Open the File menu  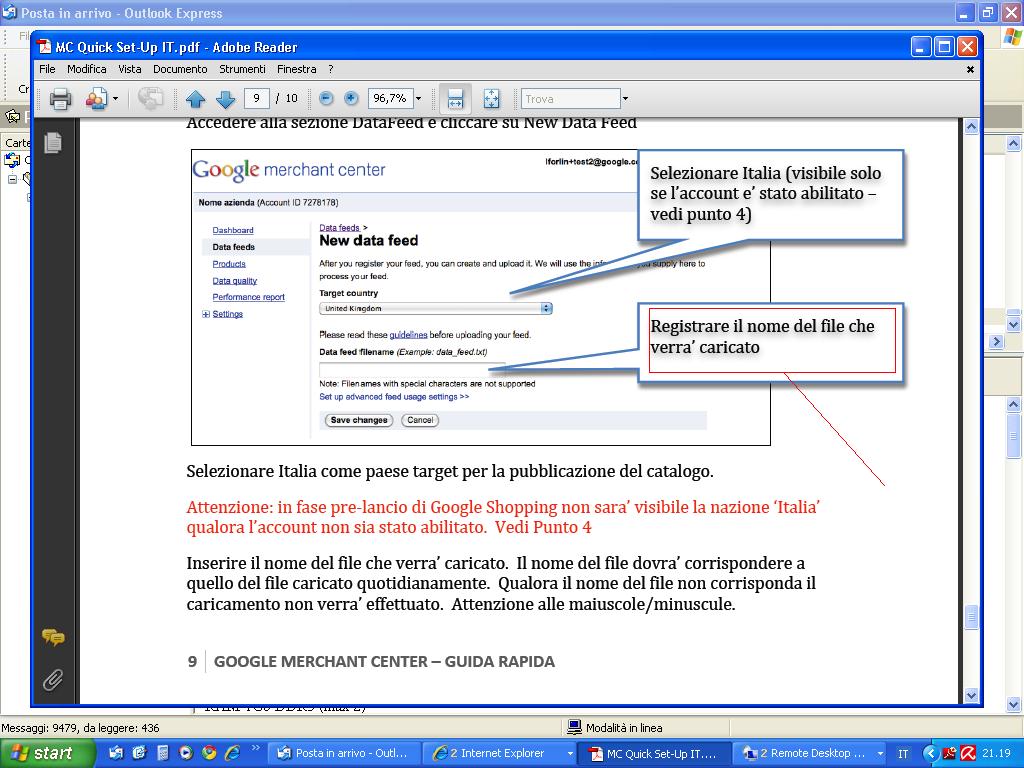47,69
